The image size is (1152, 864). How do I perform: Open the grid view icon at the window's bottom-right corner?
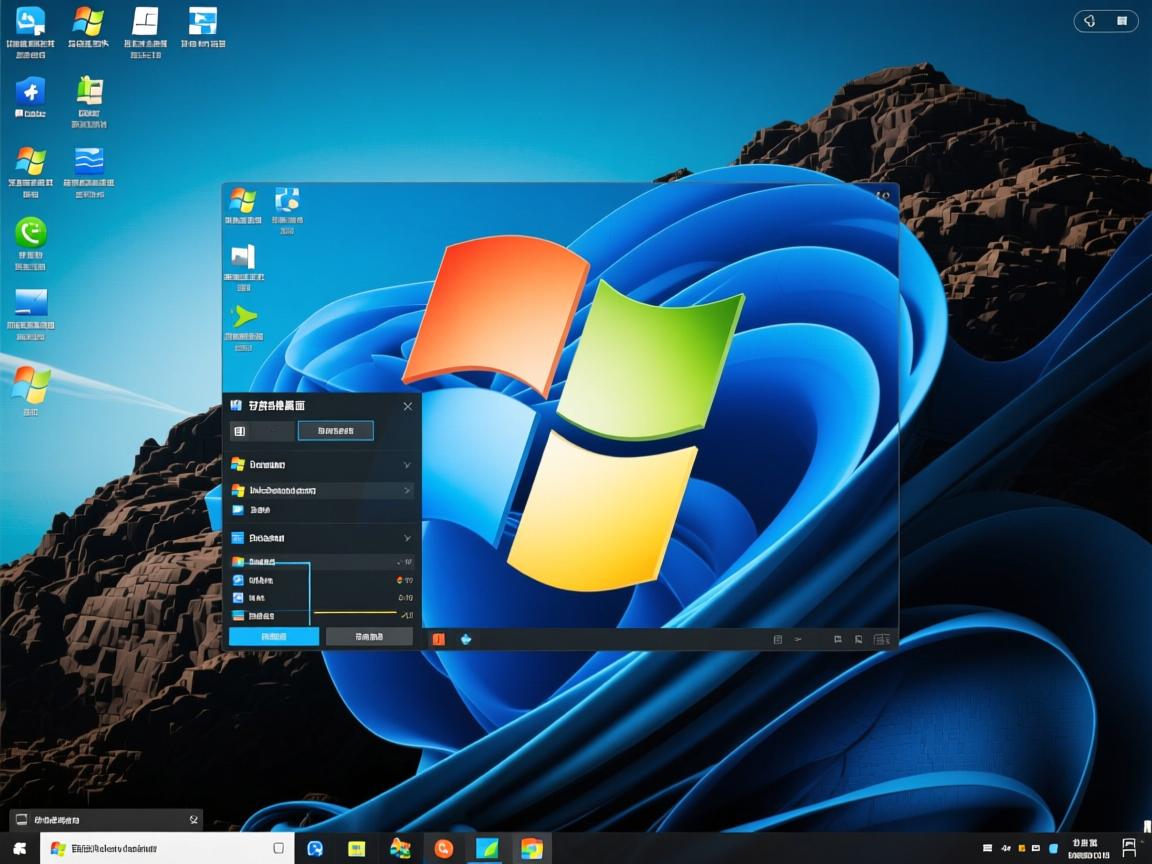(882, 638)
